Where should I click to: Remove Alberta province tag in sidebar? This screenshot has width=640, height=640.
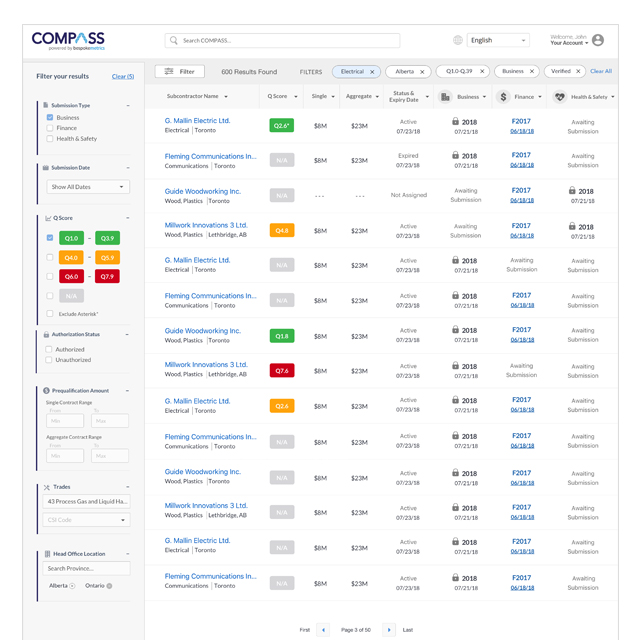(72, 586)
